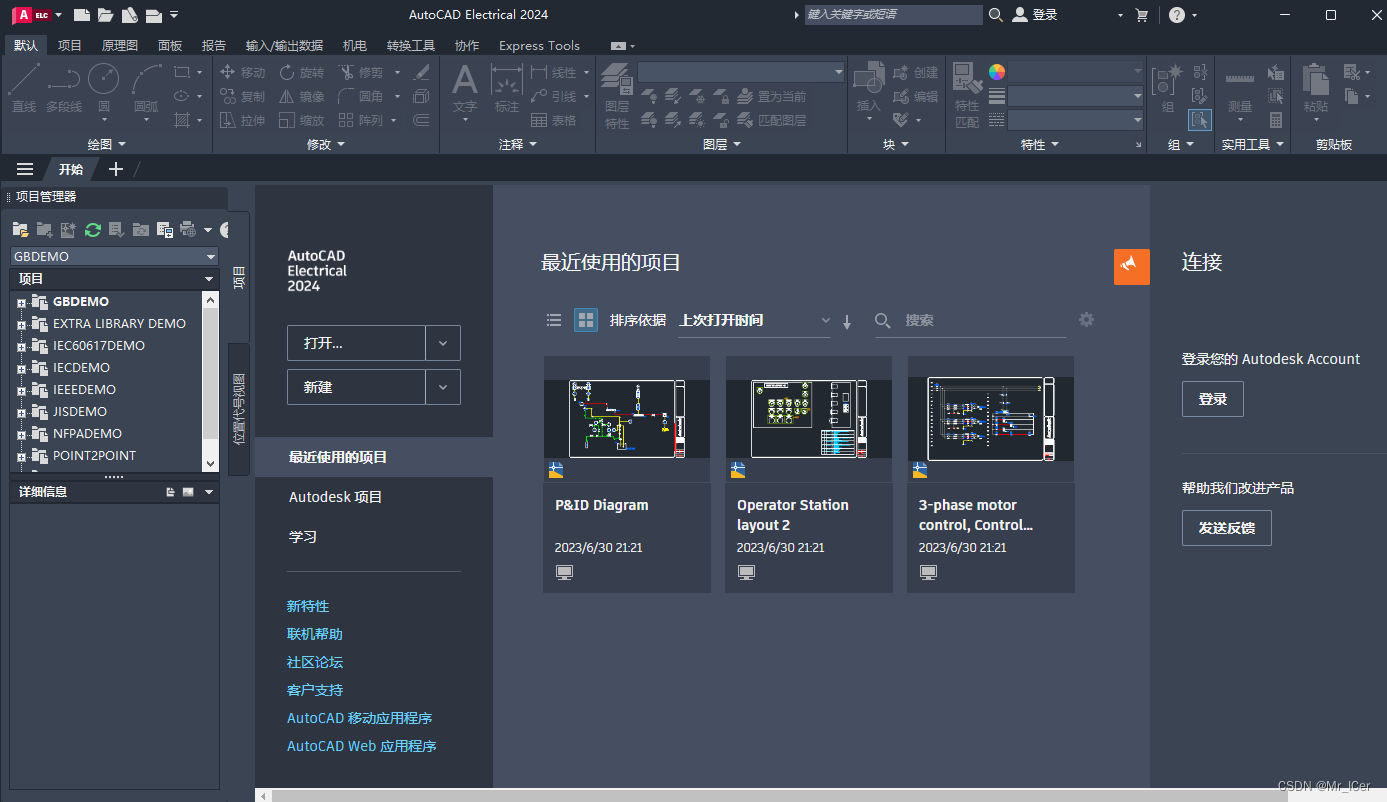Select the 圆 (Circle) tool
1387x802 pixels.
[x=104, y=88]
